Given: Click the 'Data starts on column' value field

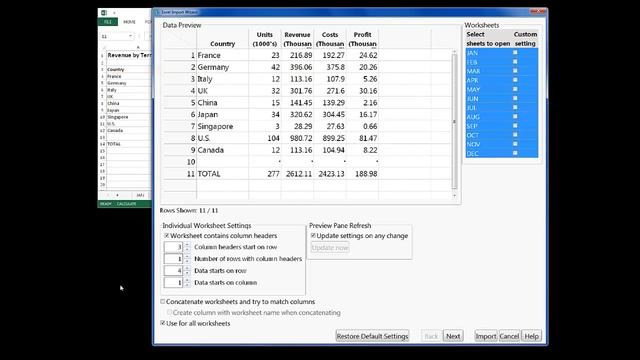Looking at the screenshot, I should [x=173, y=282].
